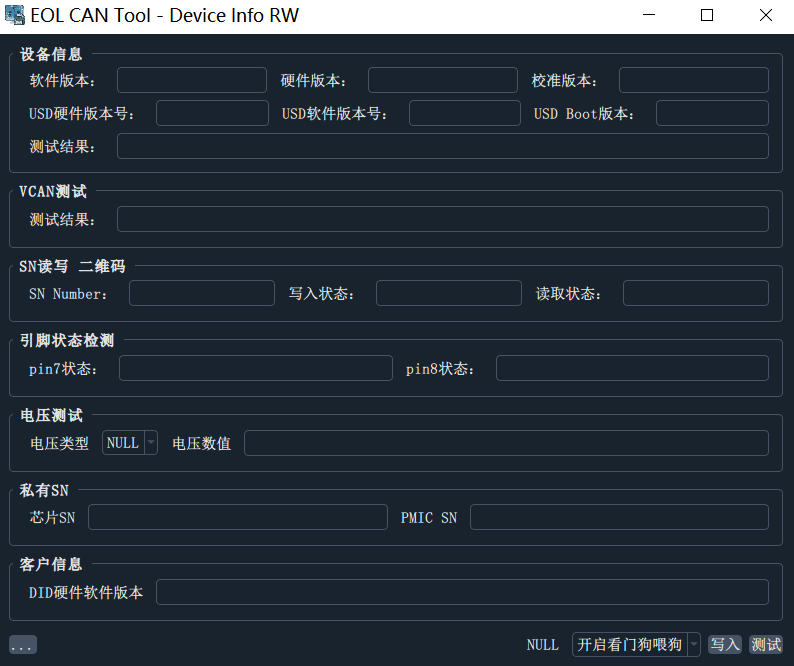Click the SN Number input field

point(202,293)
